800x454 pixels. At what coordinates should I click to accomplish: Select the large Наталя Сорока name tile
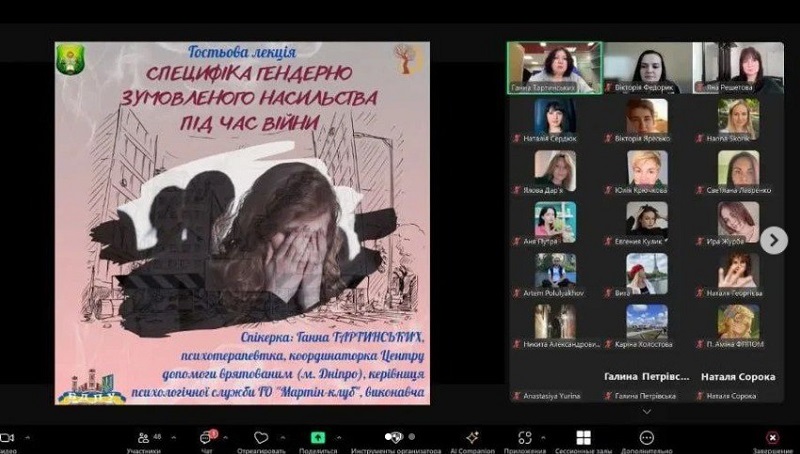(738, 376)
